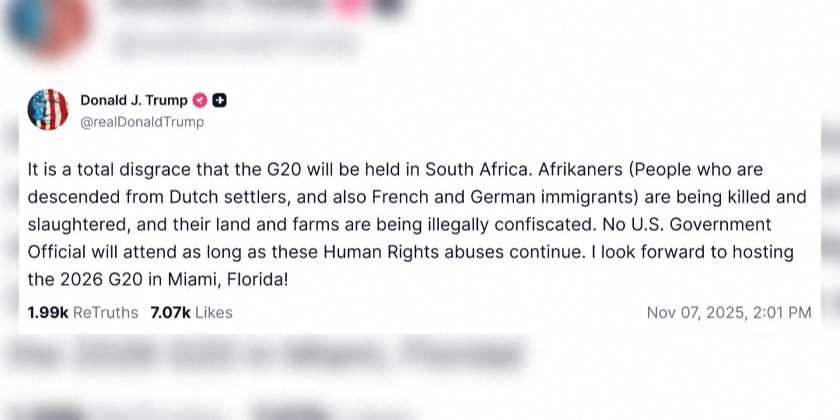Click the 1.99k ReTruths count
The image size is (840, 420).
pos(83,312)
